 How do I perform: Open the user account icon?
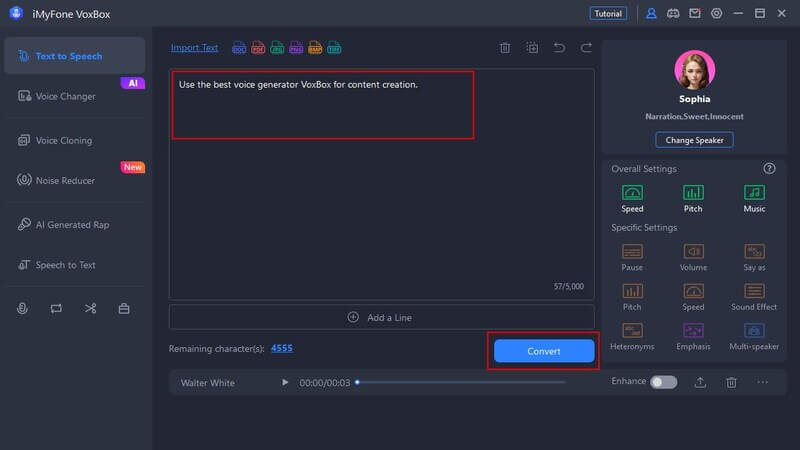pyautogui.click(x=651, y=14)
